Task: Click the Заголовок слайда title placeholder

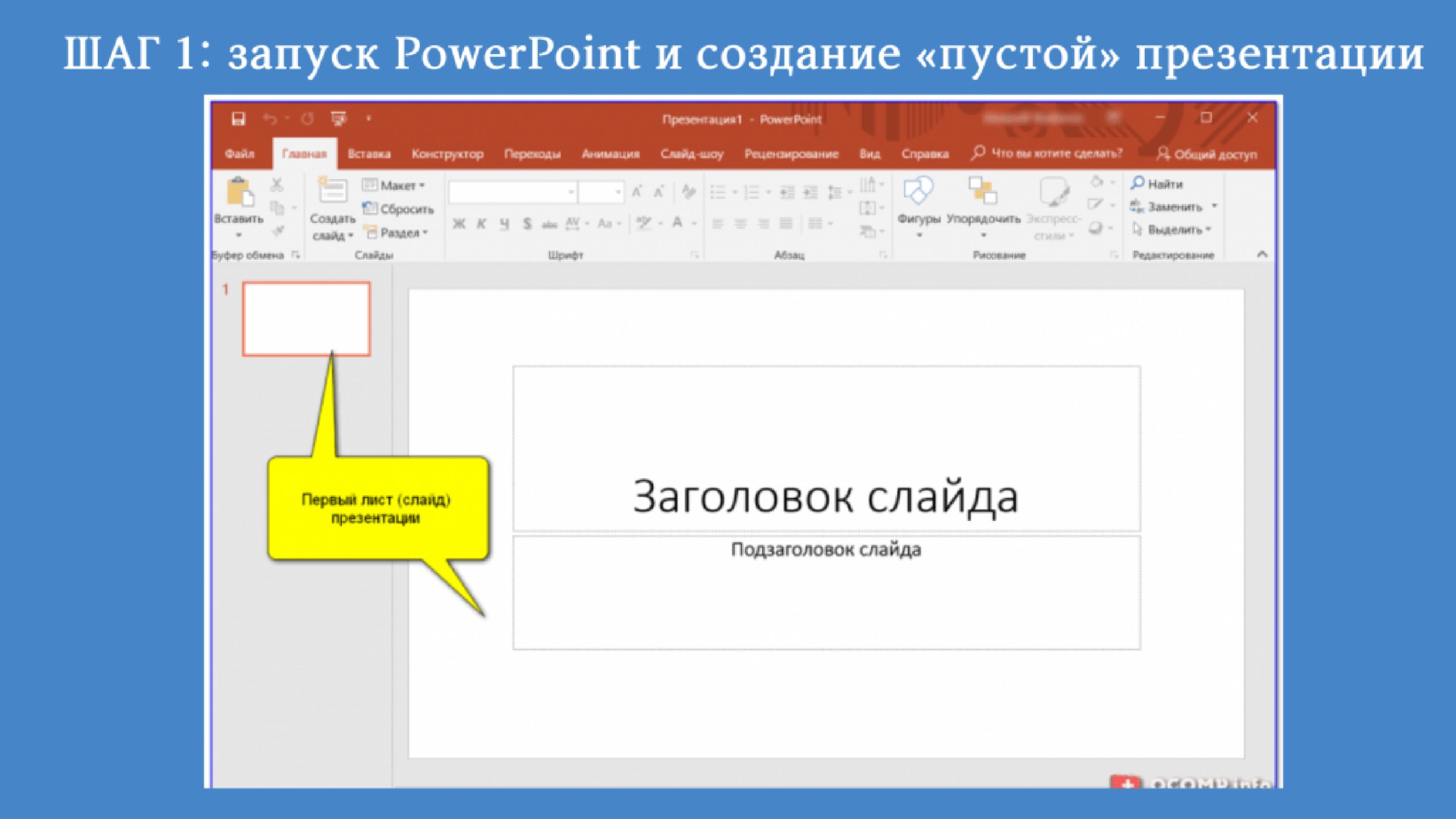Action: tap(826, 449)
